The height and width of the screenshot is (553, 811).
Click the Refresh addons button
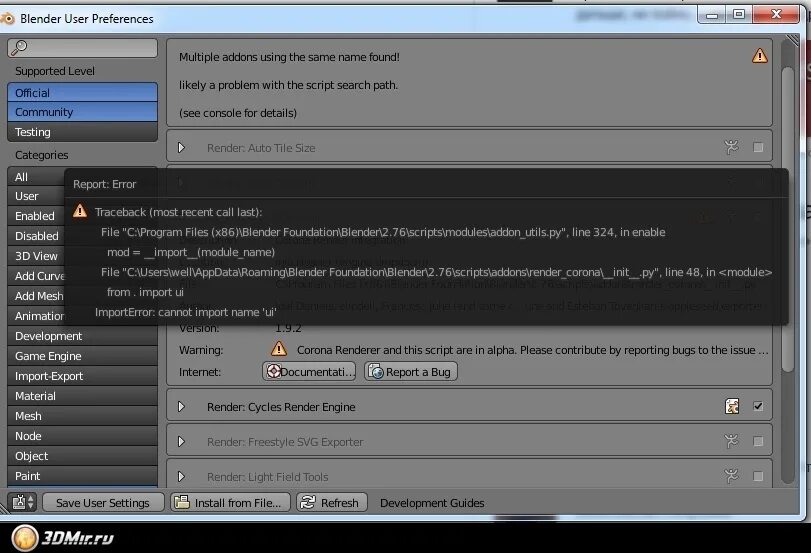tap(332, 502)
